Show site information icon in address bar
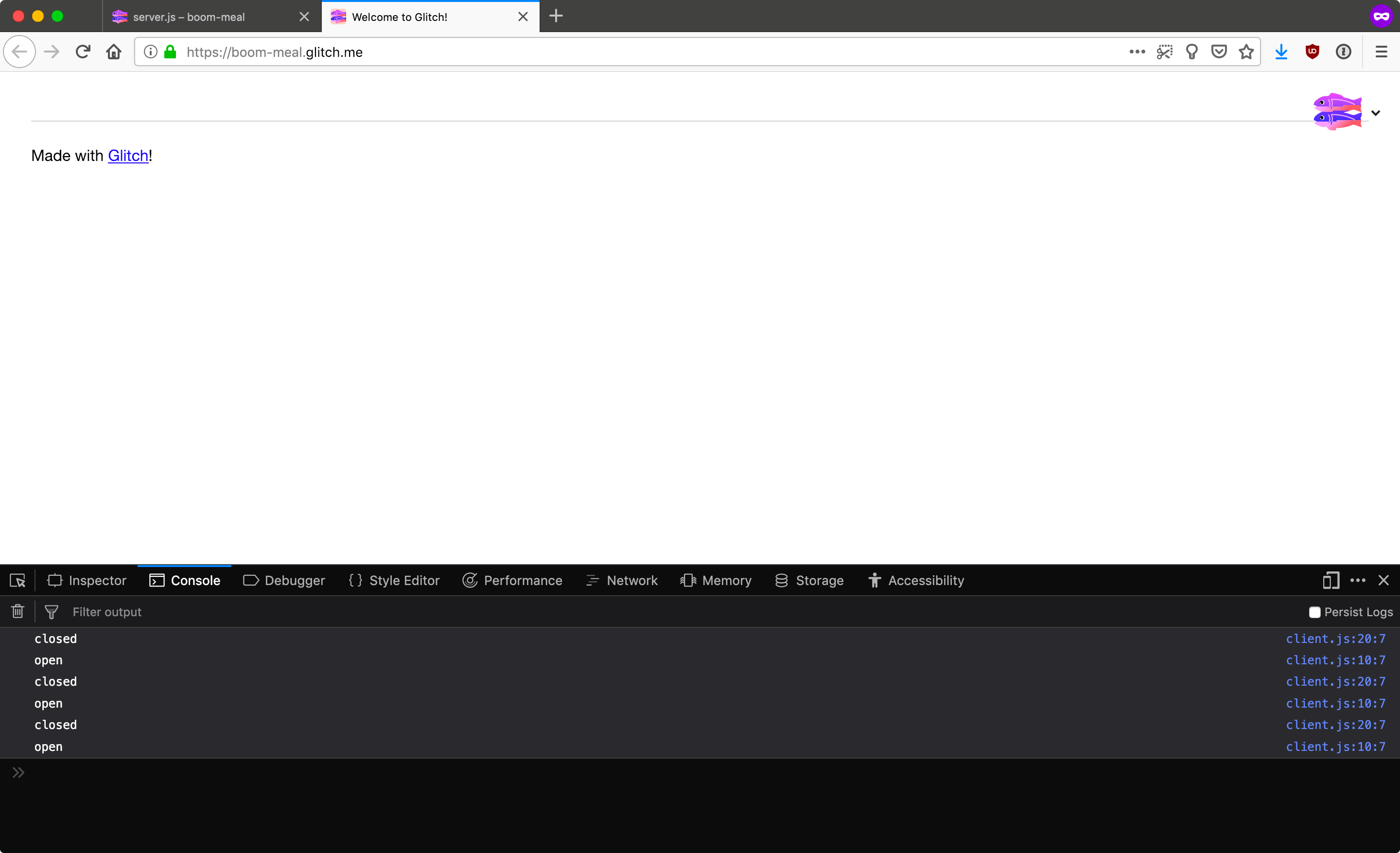This screenshot has width=1400, height=853. (x=151, y=52)
